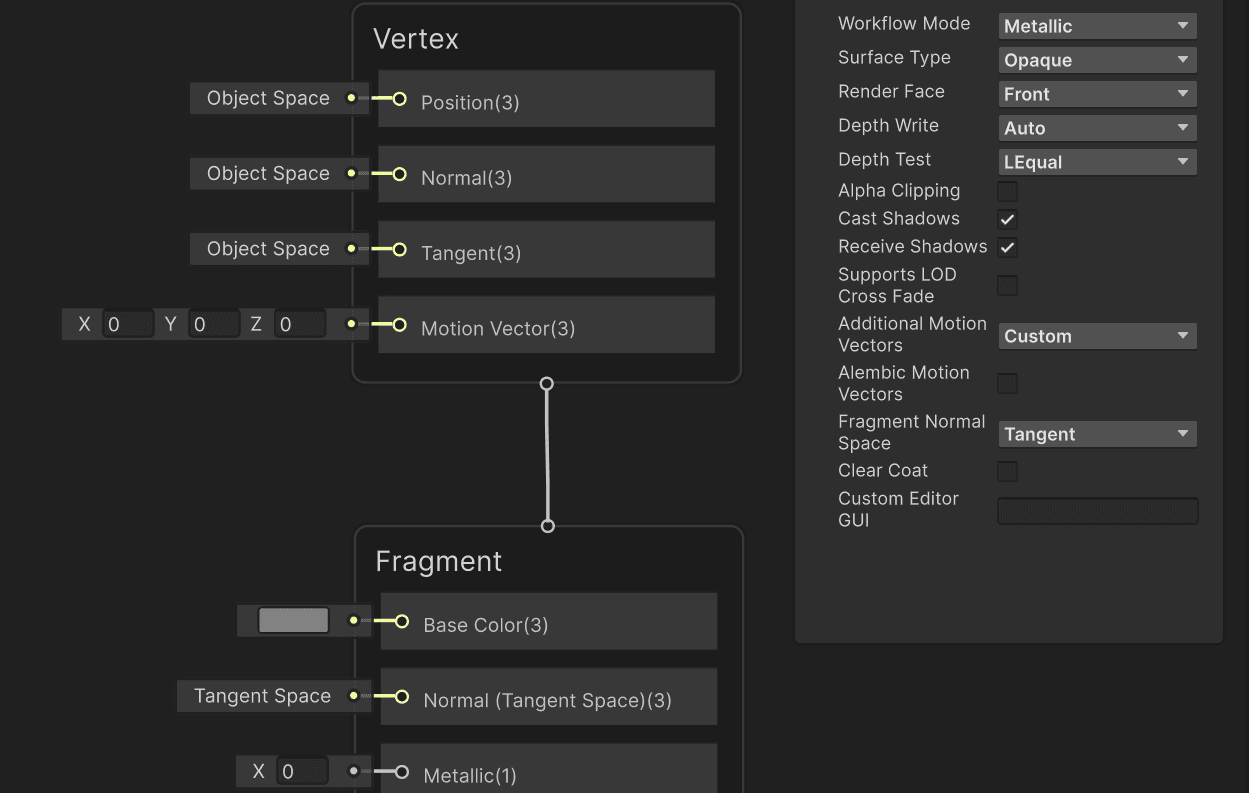The height and width of the screenshot is (793, 1249).
Task: Select the Normal (Tangent Space) port
Action: click(403, 696)
